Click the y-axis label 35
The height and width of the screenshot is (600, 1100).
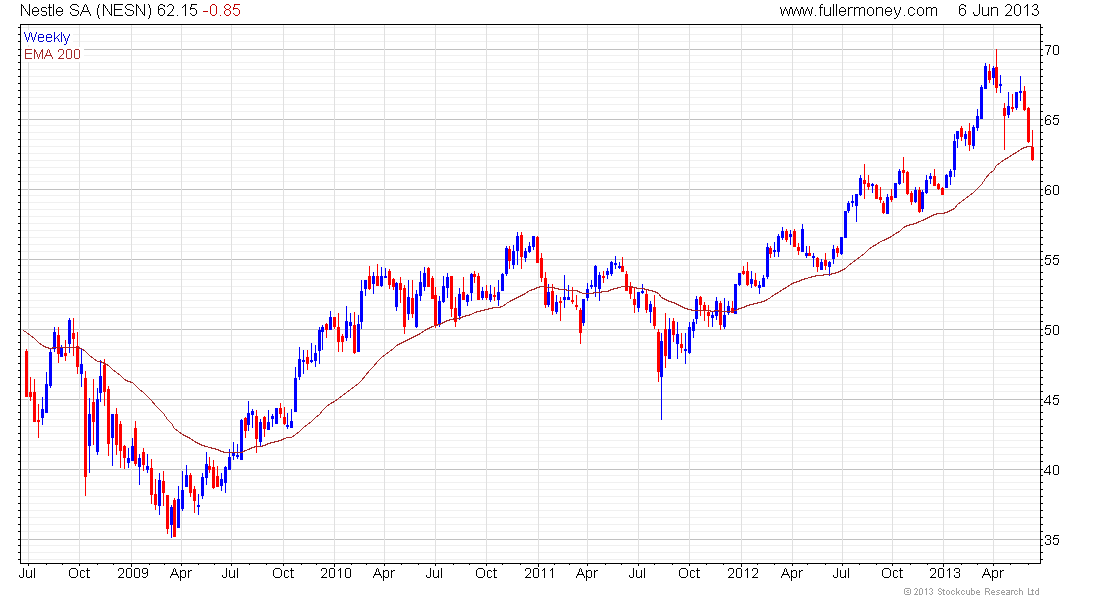coord(1052,540)
